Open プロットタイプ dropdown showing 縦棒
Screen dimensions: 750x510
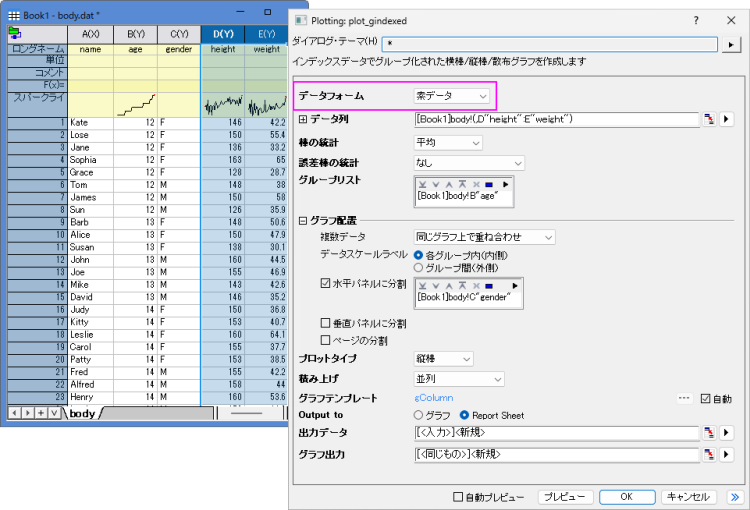[x=443, y=359]
